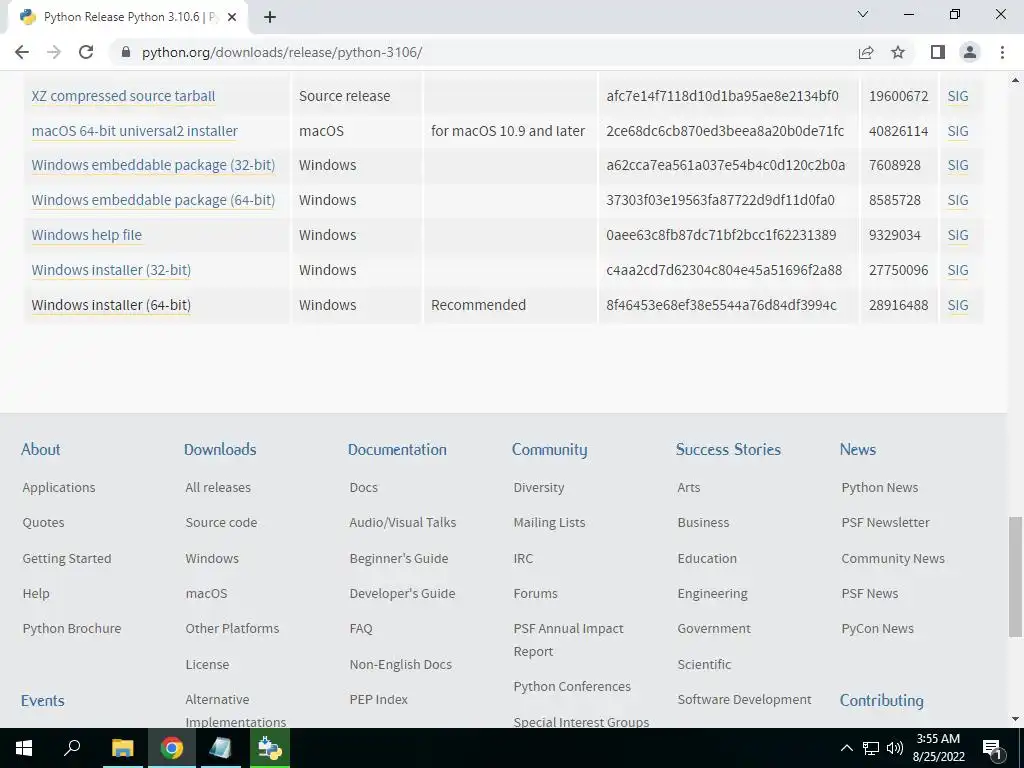
Task: Open the Mailing Lists link
Action: (x=549, y=522)
